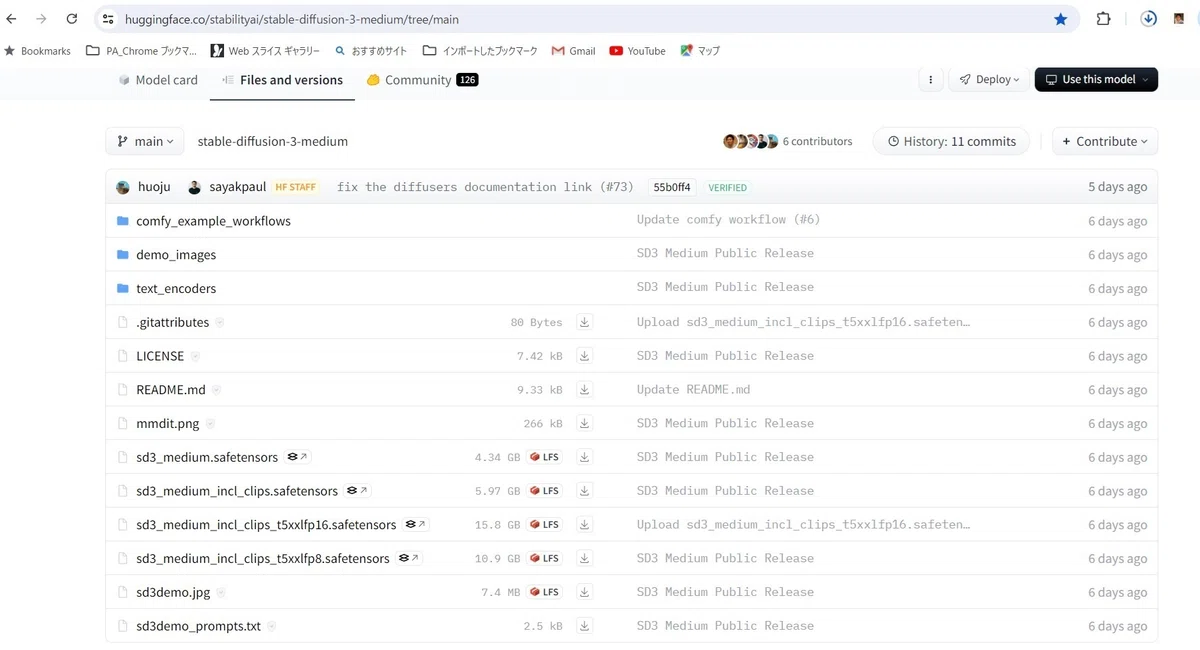Click the LFS badge for sd3demo.jpg
This screenshot has width=1200, height=650.
(545, 592)
